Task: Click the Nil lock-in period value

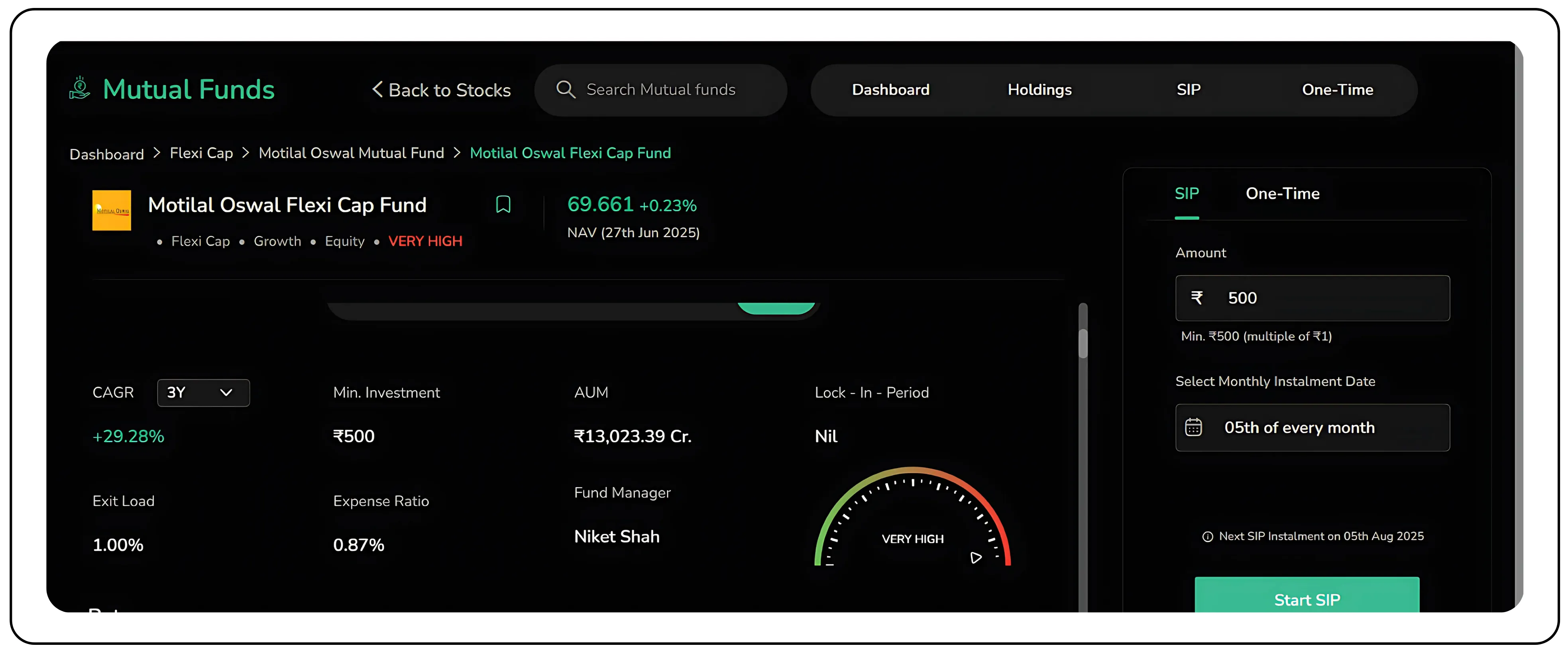Action: 825,436
